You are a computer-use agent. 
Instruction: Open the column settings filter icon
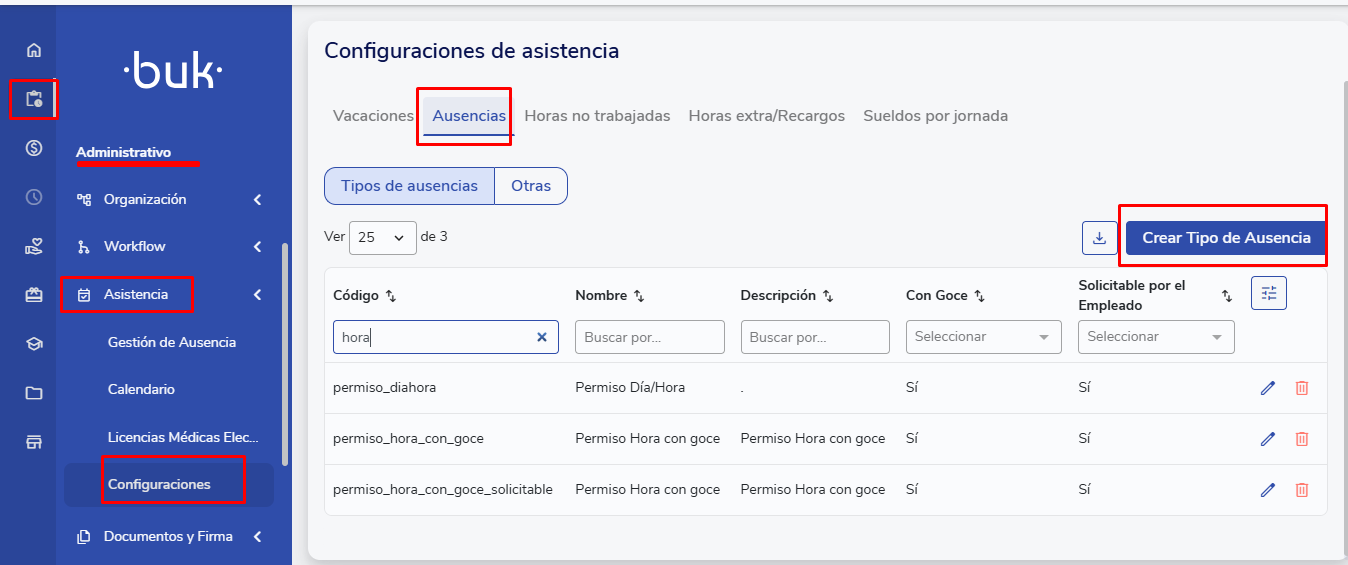tap(1268, 293)
